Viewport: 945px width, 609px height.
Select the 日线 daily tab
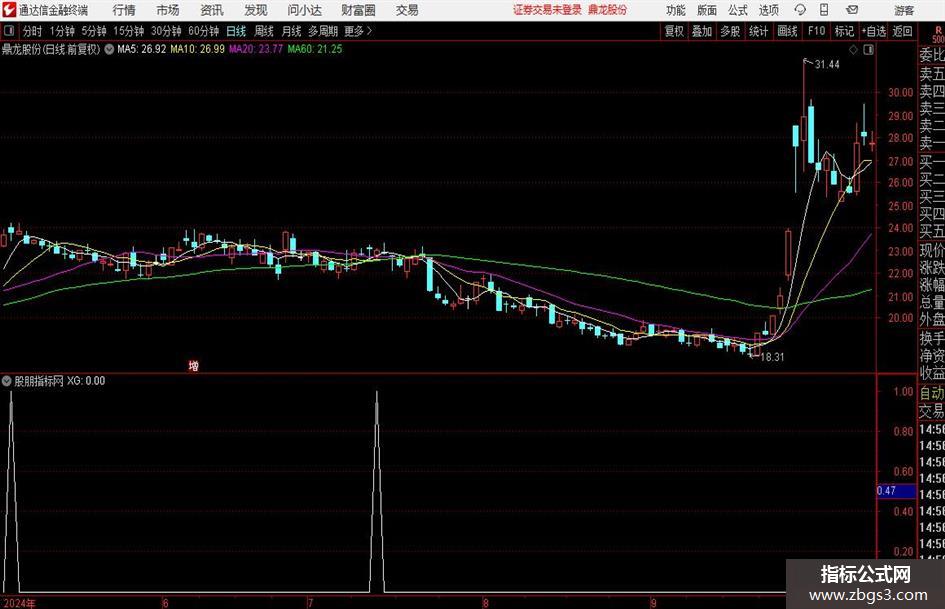coord(236,31)
